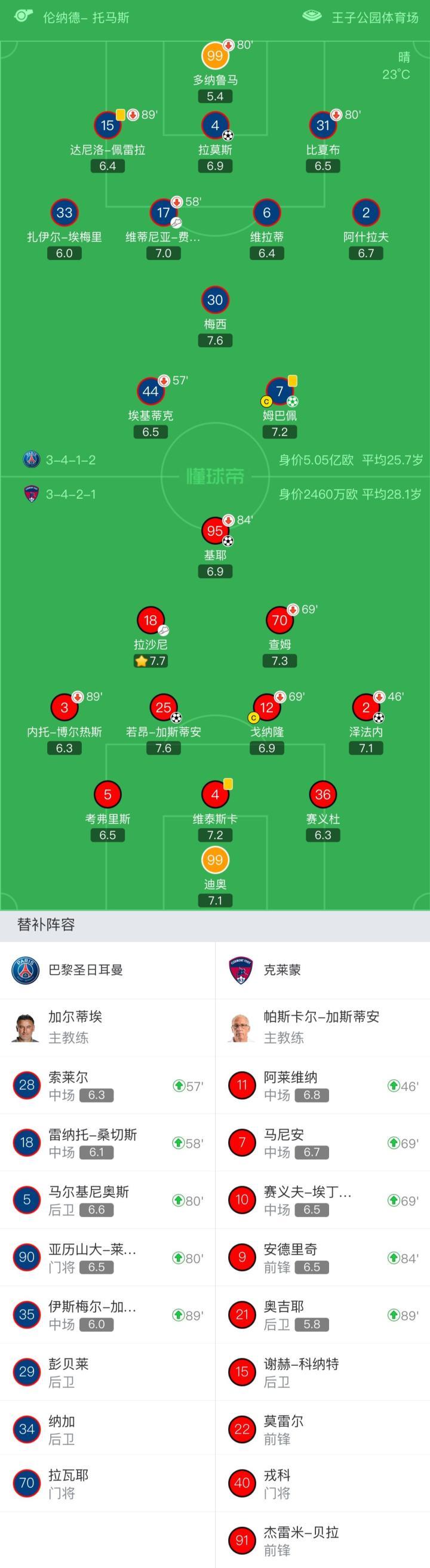Open Messi's number 30 player badge
The height and width of the screenshot is (1568, 430).
point(215,300)
